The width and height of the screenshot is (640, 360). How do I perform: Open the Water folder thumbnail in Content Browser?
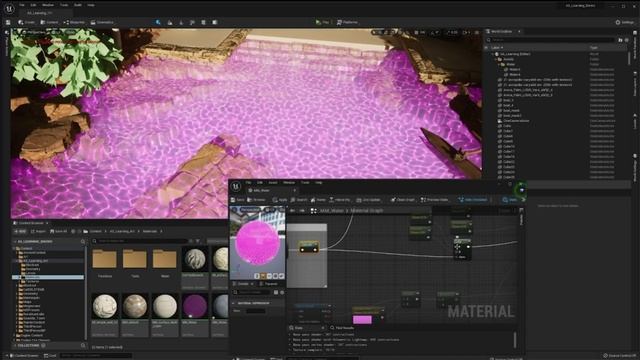coord(165,259)
